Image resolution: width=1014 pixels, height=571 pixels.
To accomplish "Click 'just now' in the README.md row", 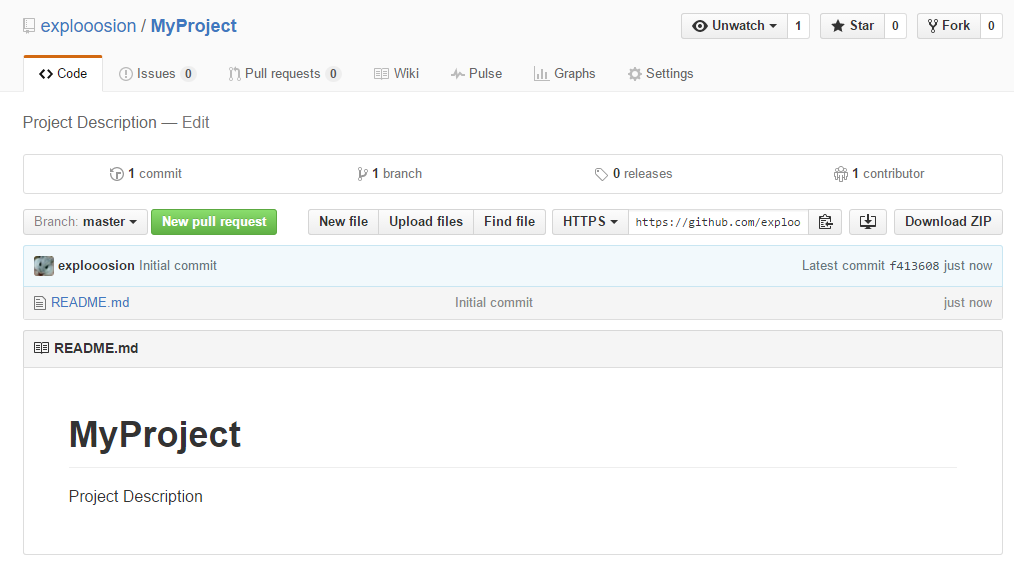I will tap(967, 303).
